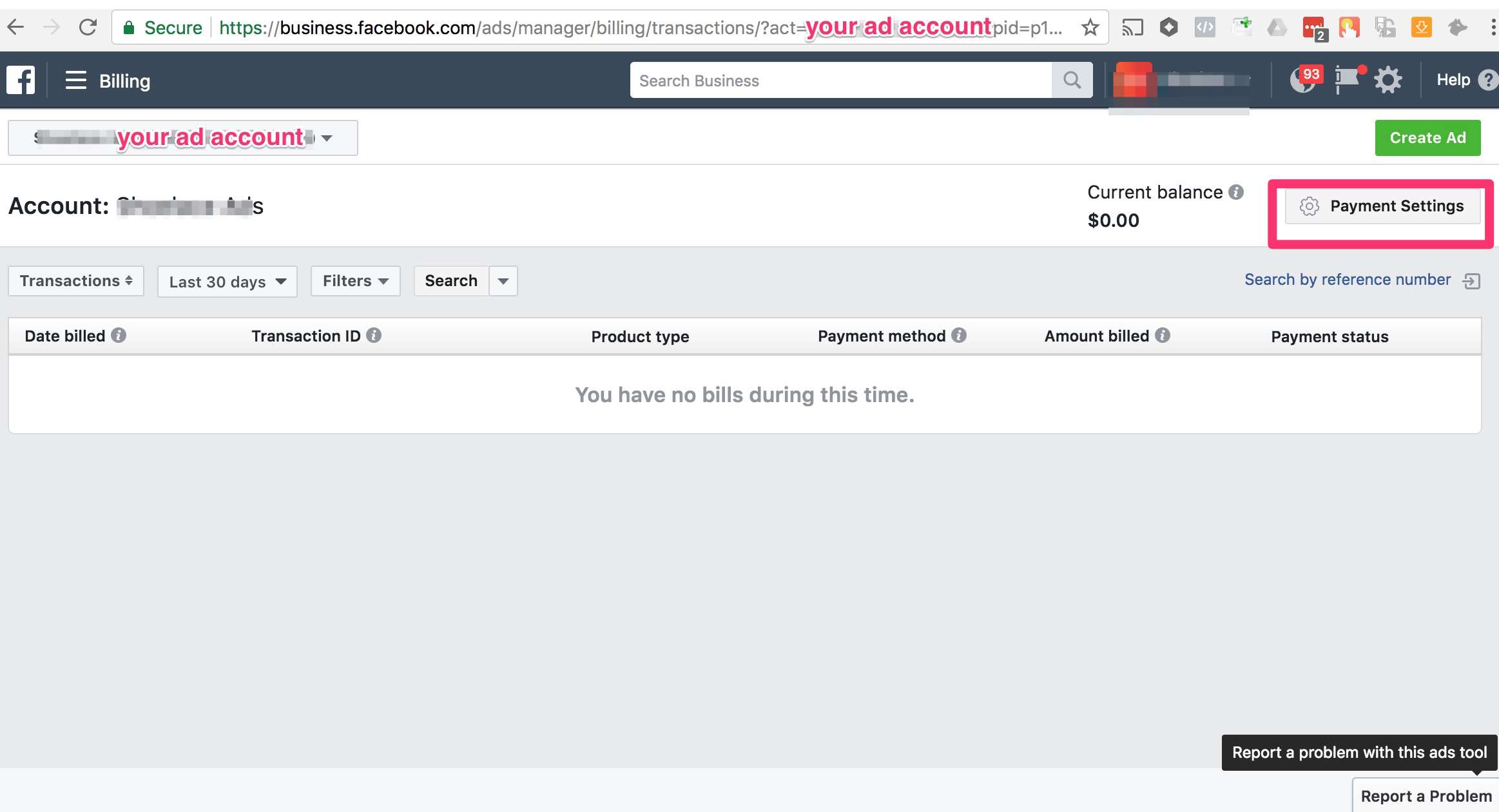
Task: Click the Help question mark icon
Action: (1489, 81)
